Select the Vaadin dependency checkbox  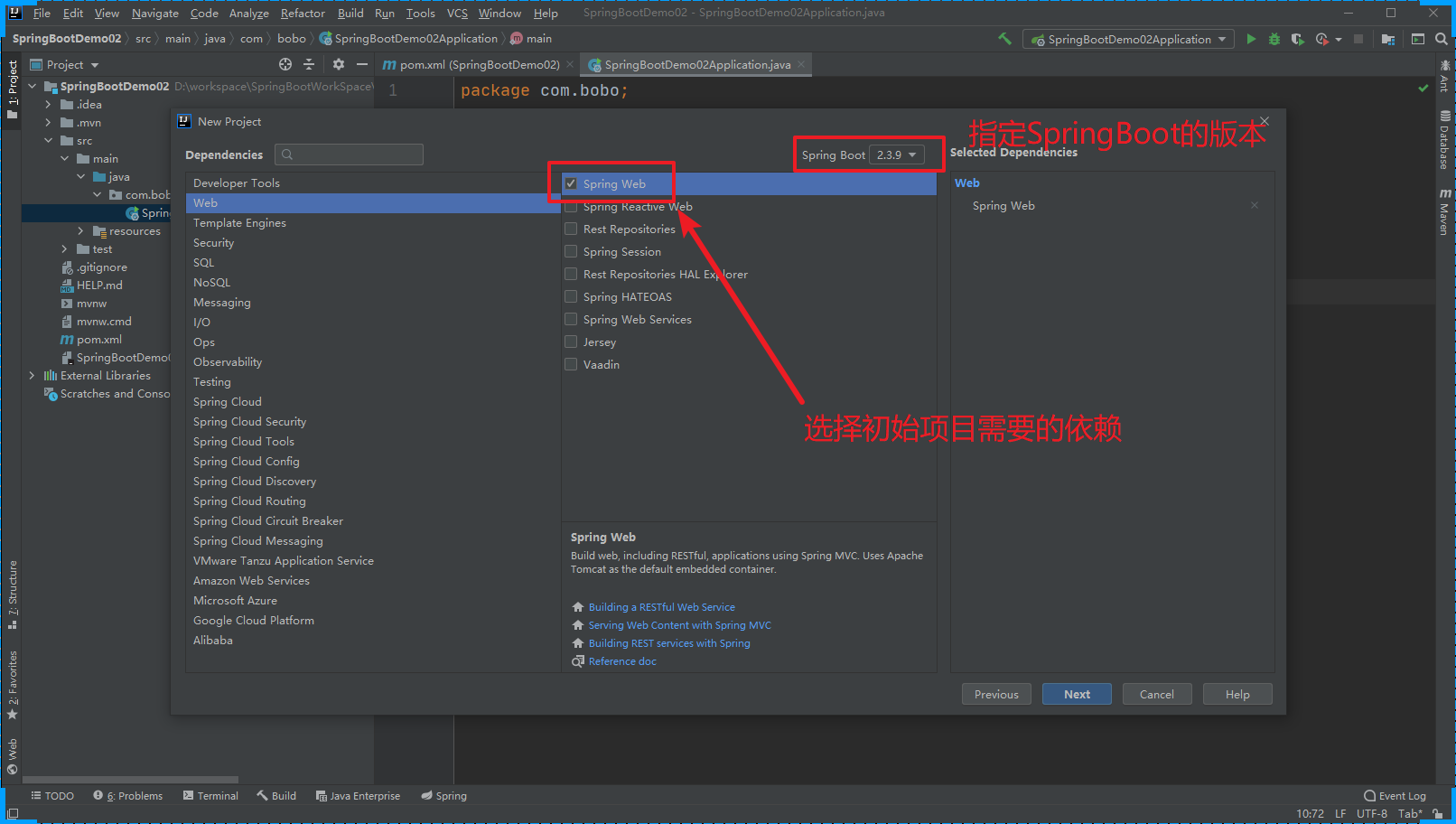[571, 364]
